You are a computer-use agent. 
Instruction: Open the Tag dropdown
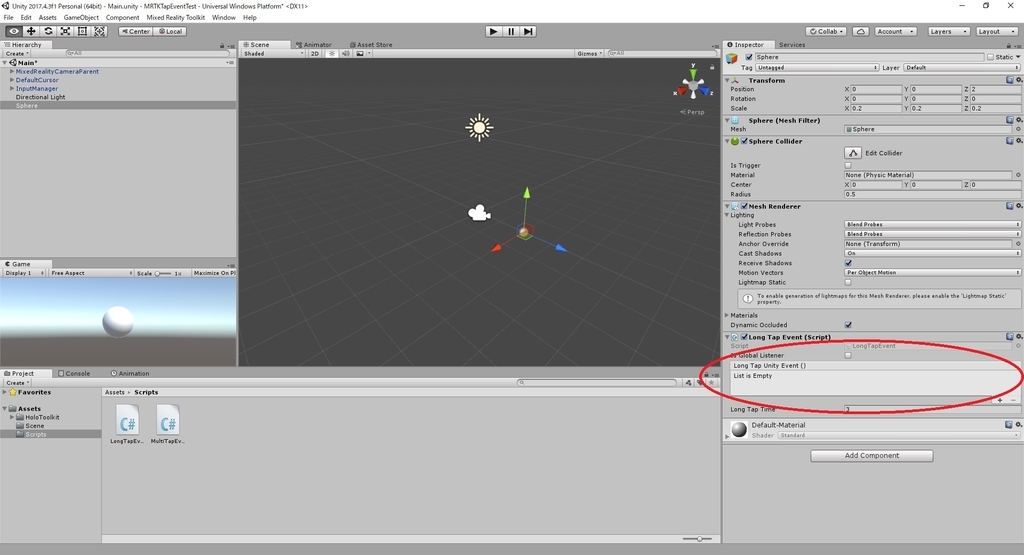[x=817, y=67]
